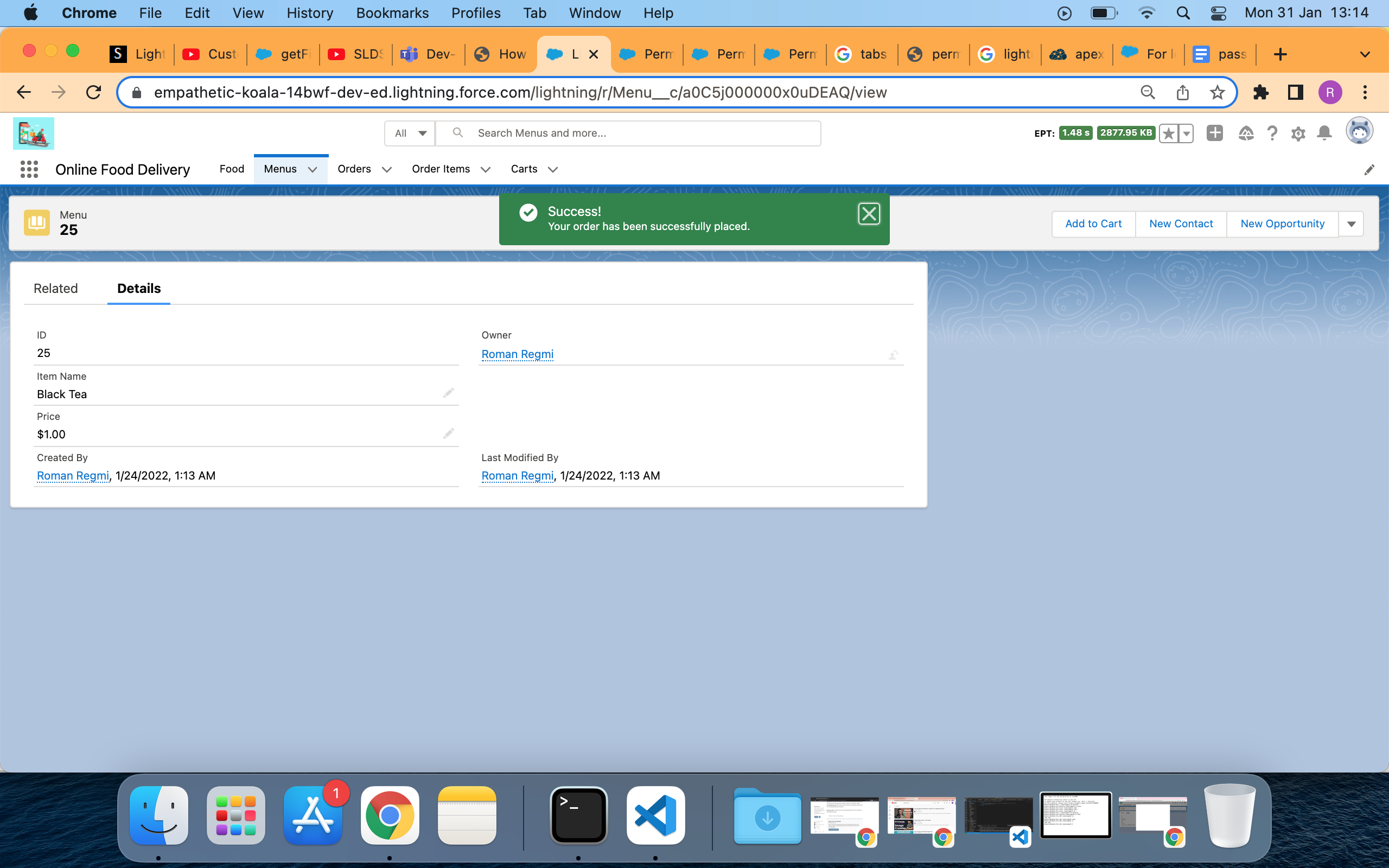Switch to the Related tab
The width and height of the screenshot is (1389, 868).
(56, 288)
